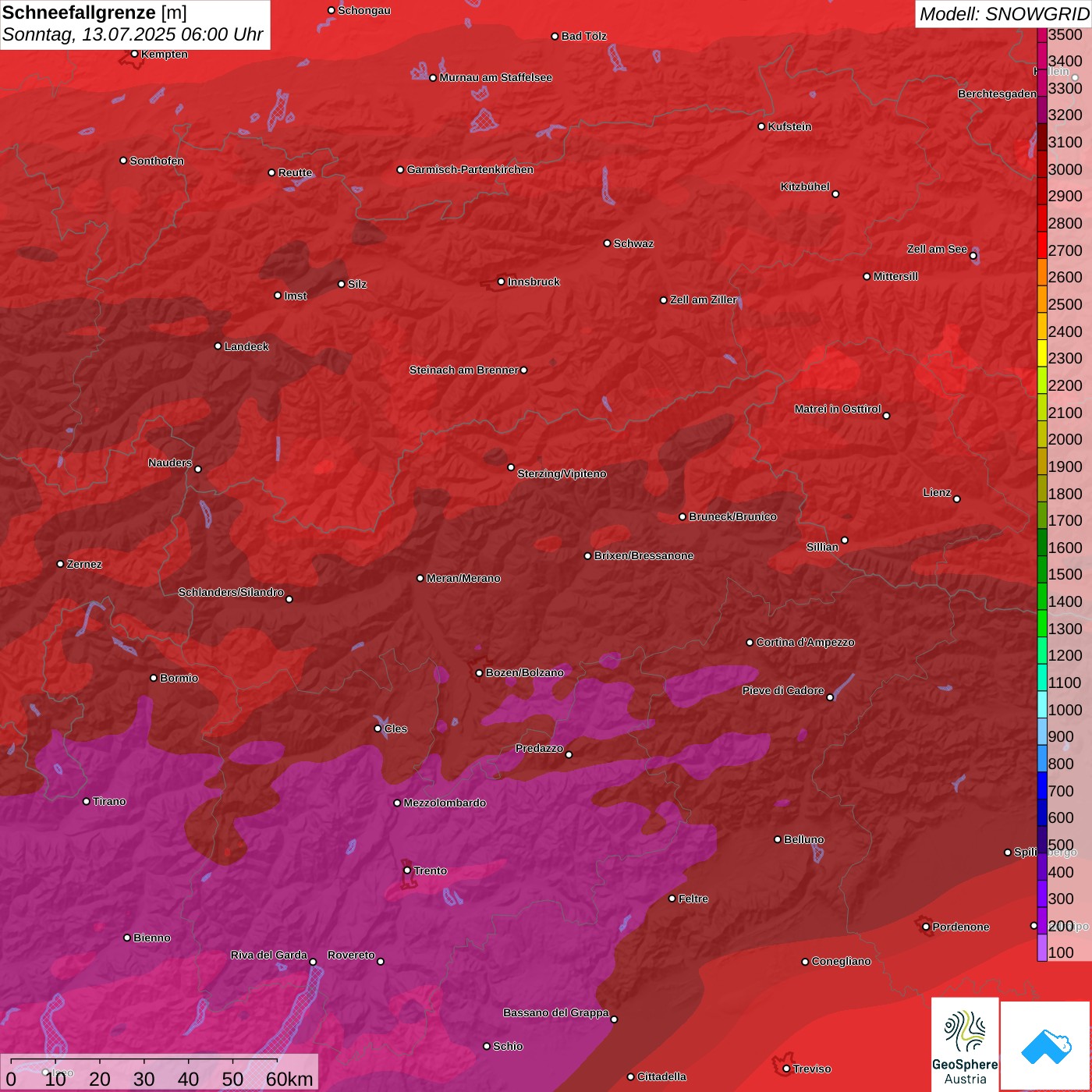
Task: Click the 400 legend value label
Action: (x=1061, y=872)
